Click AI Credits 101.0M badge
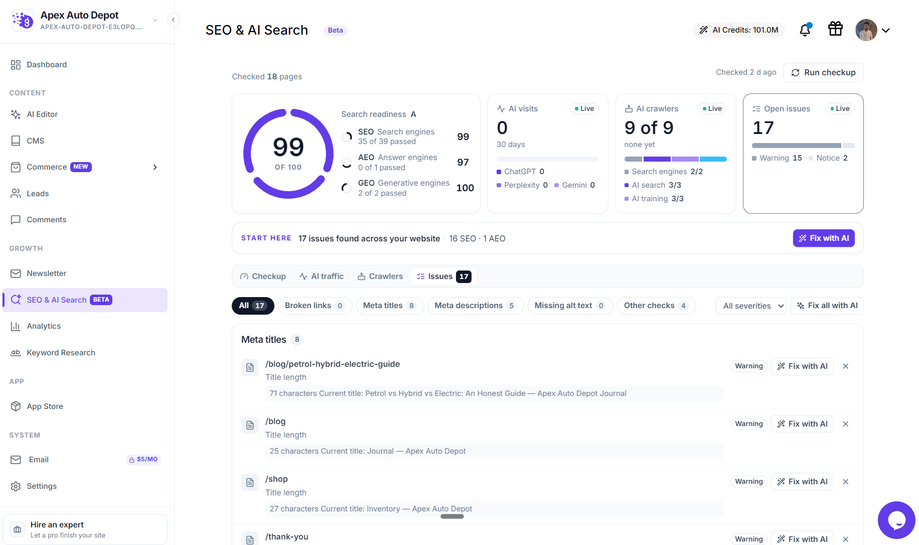Screen dimensions: 919x545 739,30
